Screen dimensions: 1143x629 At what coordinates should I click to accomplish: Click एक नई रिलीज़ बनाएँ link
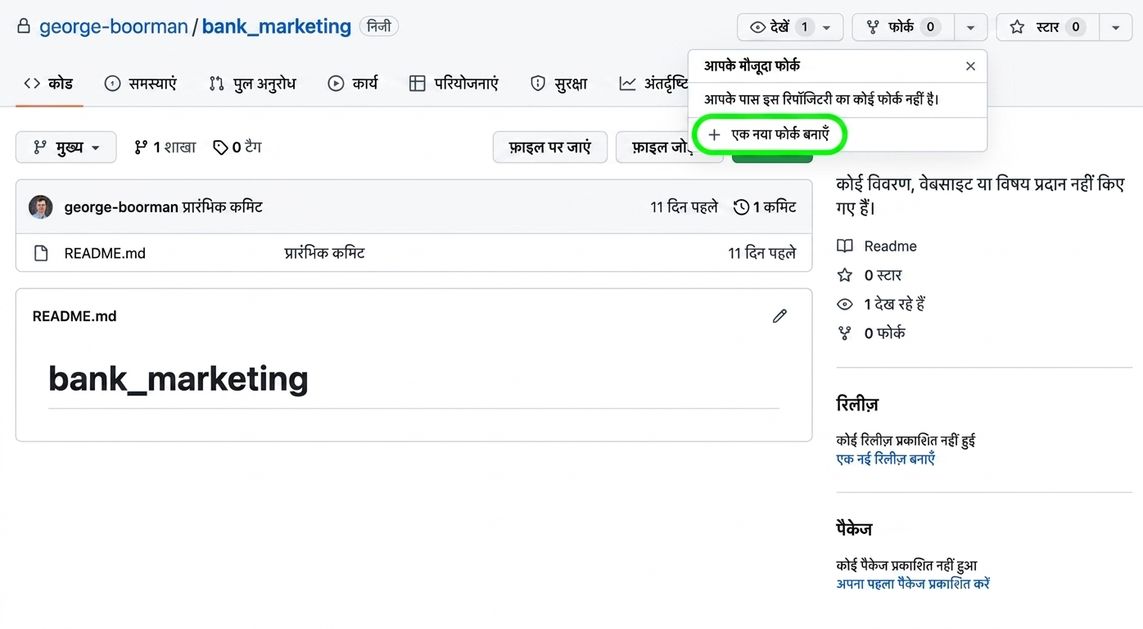coord(886,459)
